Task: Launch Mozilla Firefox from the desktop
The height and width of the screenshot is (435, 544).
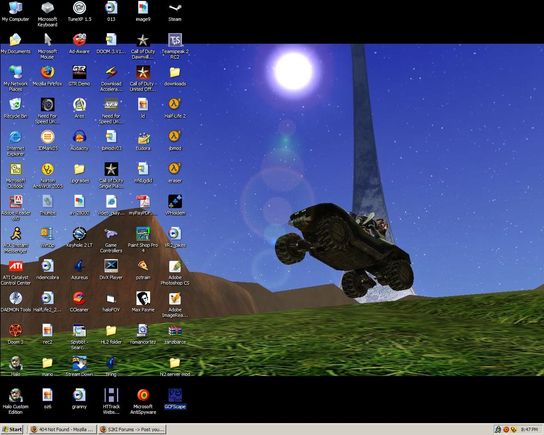Action: pos(47,76)
